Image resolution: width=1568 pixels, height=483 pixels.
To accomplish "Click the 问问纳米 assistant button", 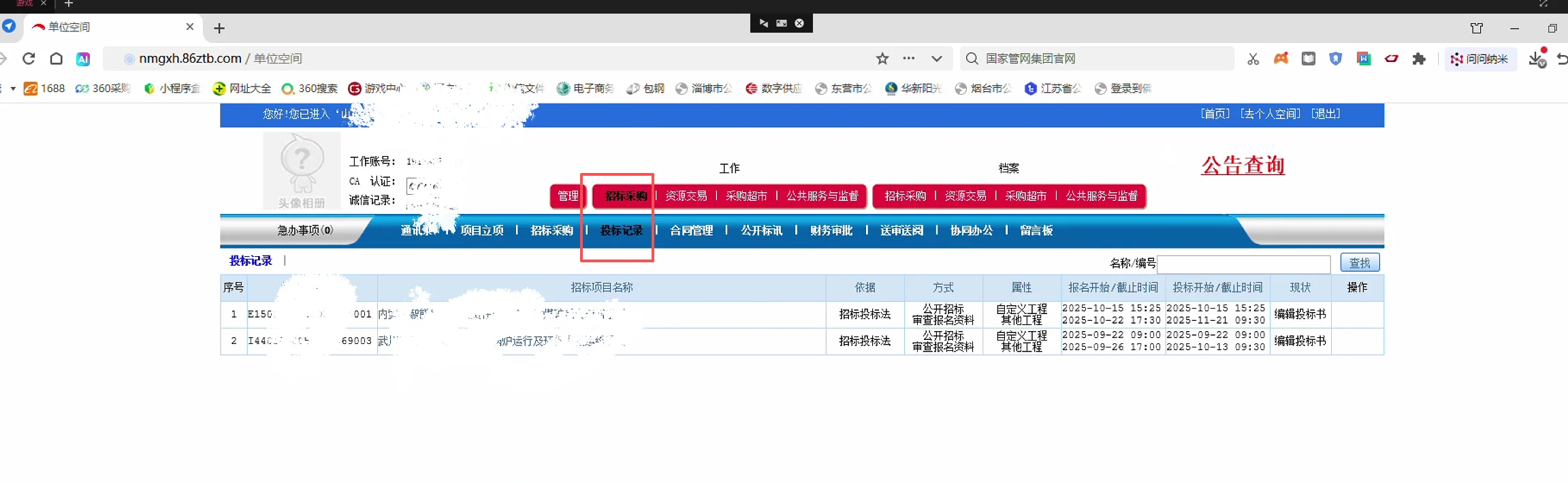I will [1480, 59].
